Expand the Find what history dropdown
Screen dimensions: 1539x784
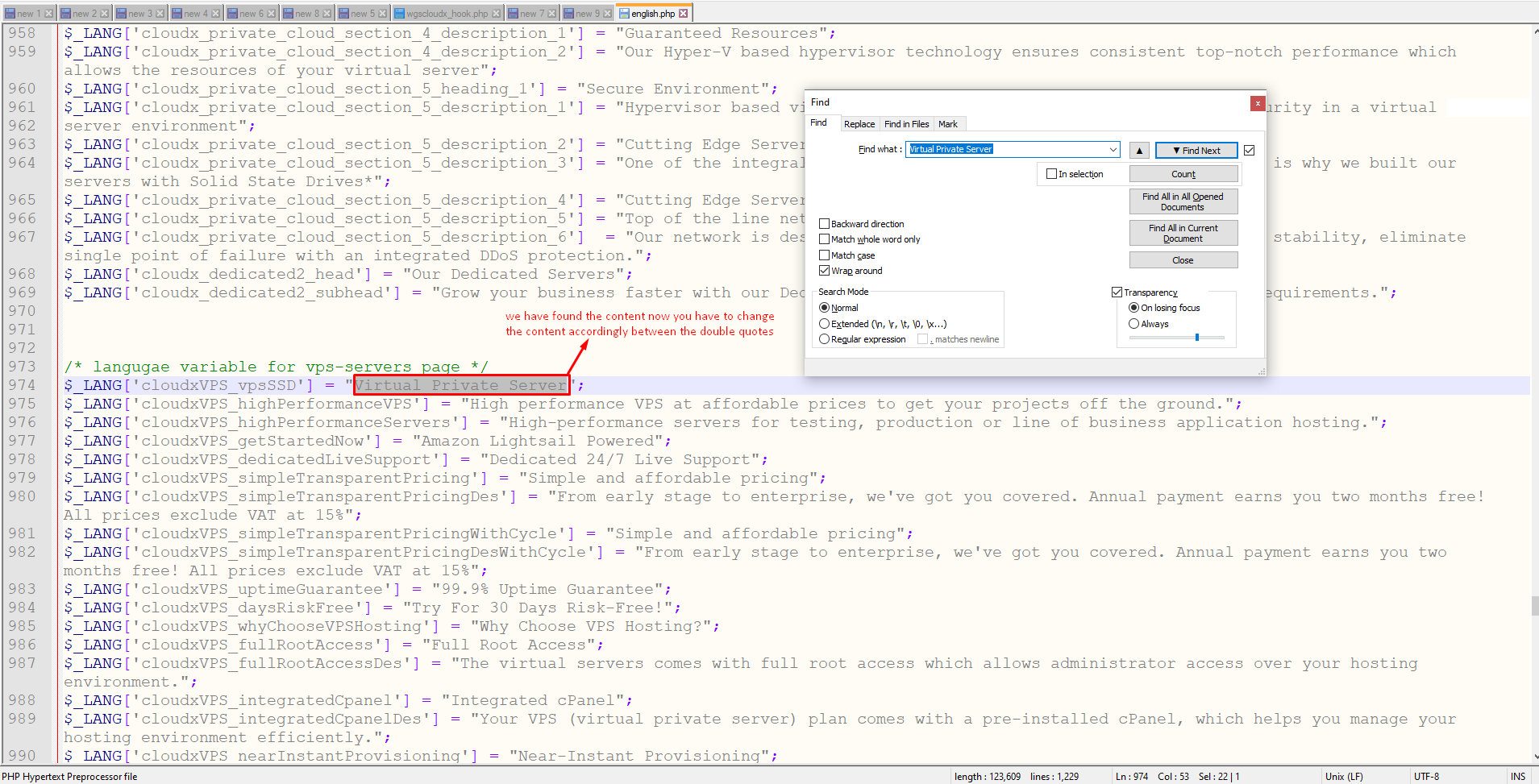(1113, 150)
